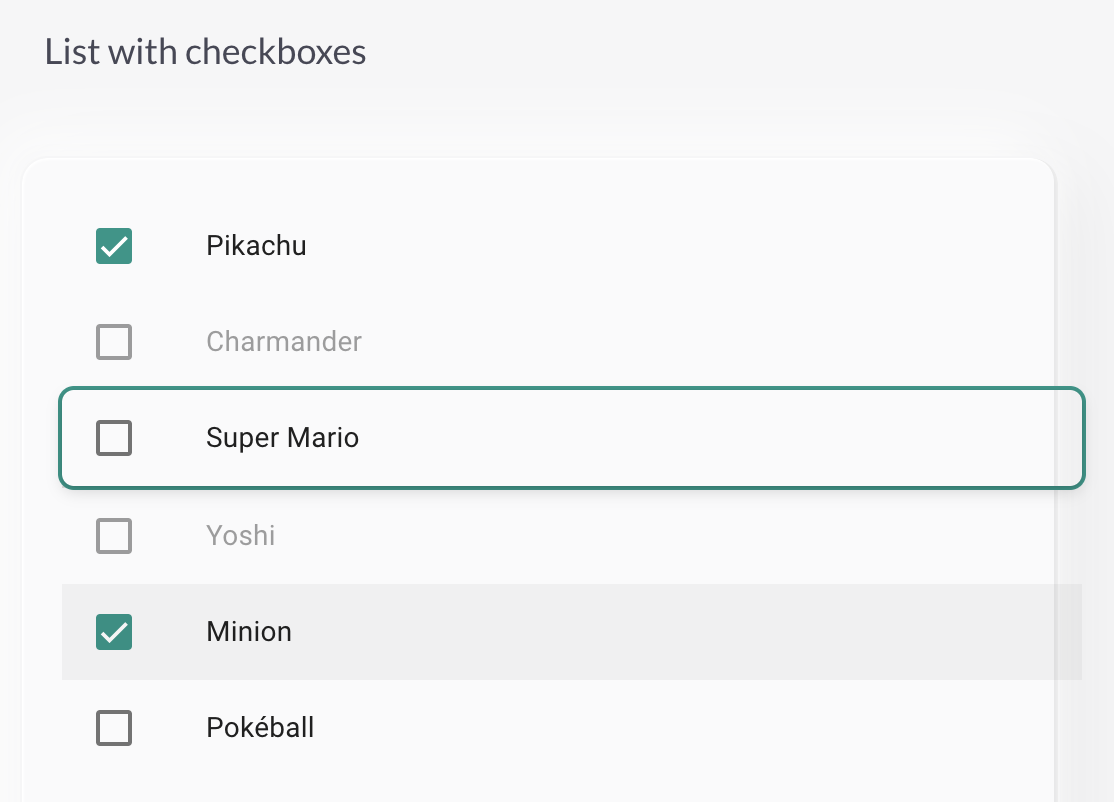The width and height of the screenshot is (1114, 802).
Task: Click the grayed-out Yoshi label
Action: pyautogui.click(x=240, y=536)
